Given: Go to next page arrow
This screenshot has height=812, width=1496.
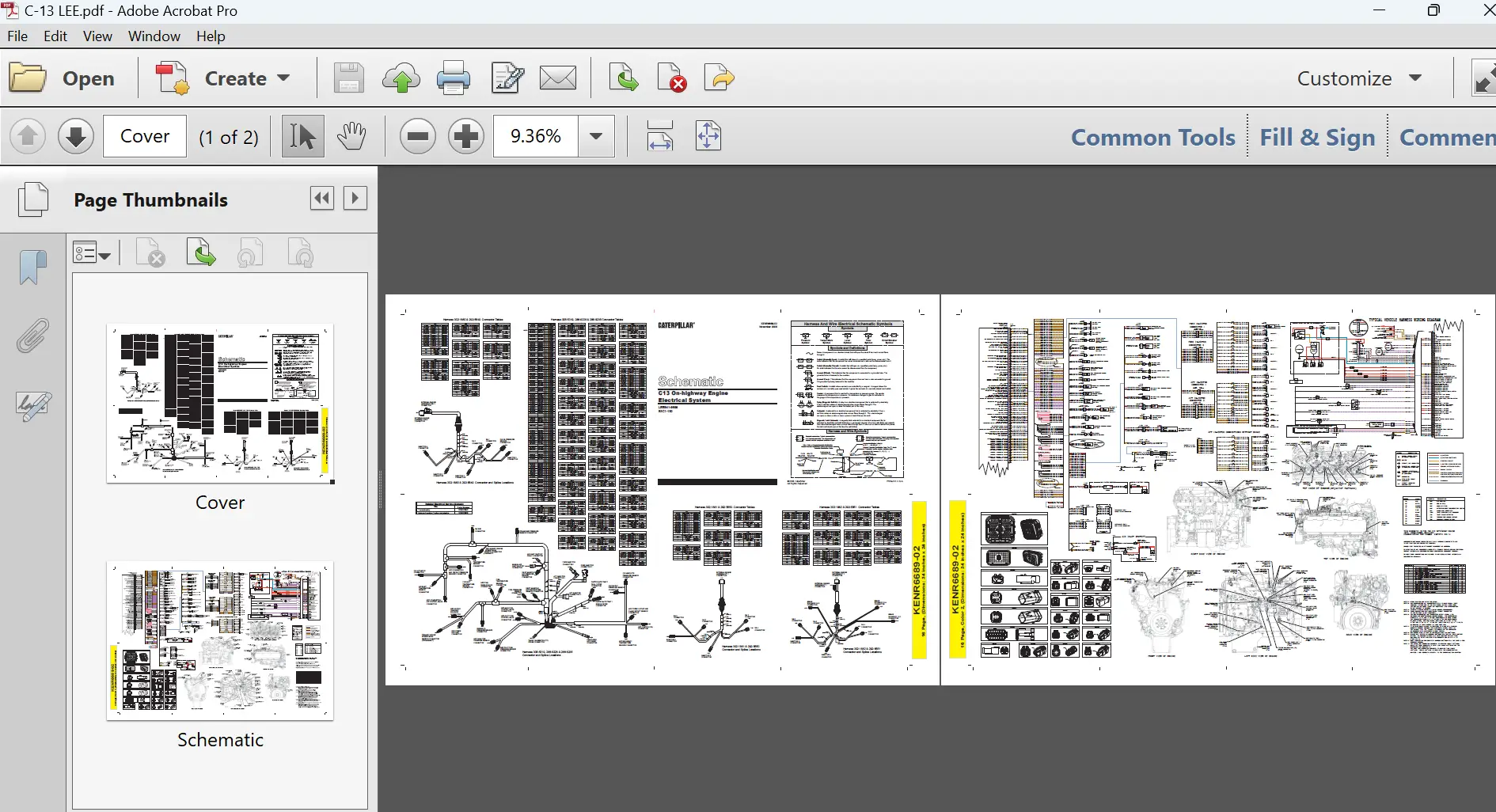Looking at the screenshot, I should tap(76, 136).
